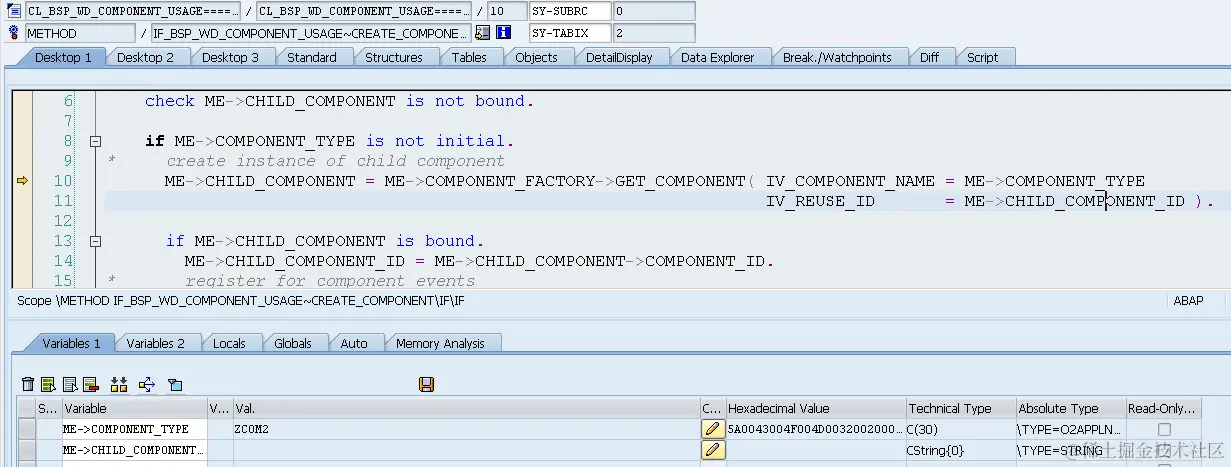Switch to the Desktop 1 tab
Viewport: 1231px width, 467px height.
coord(62,57)
